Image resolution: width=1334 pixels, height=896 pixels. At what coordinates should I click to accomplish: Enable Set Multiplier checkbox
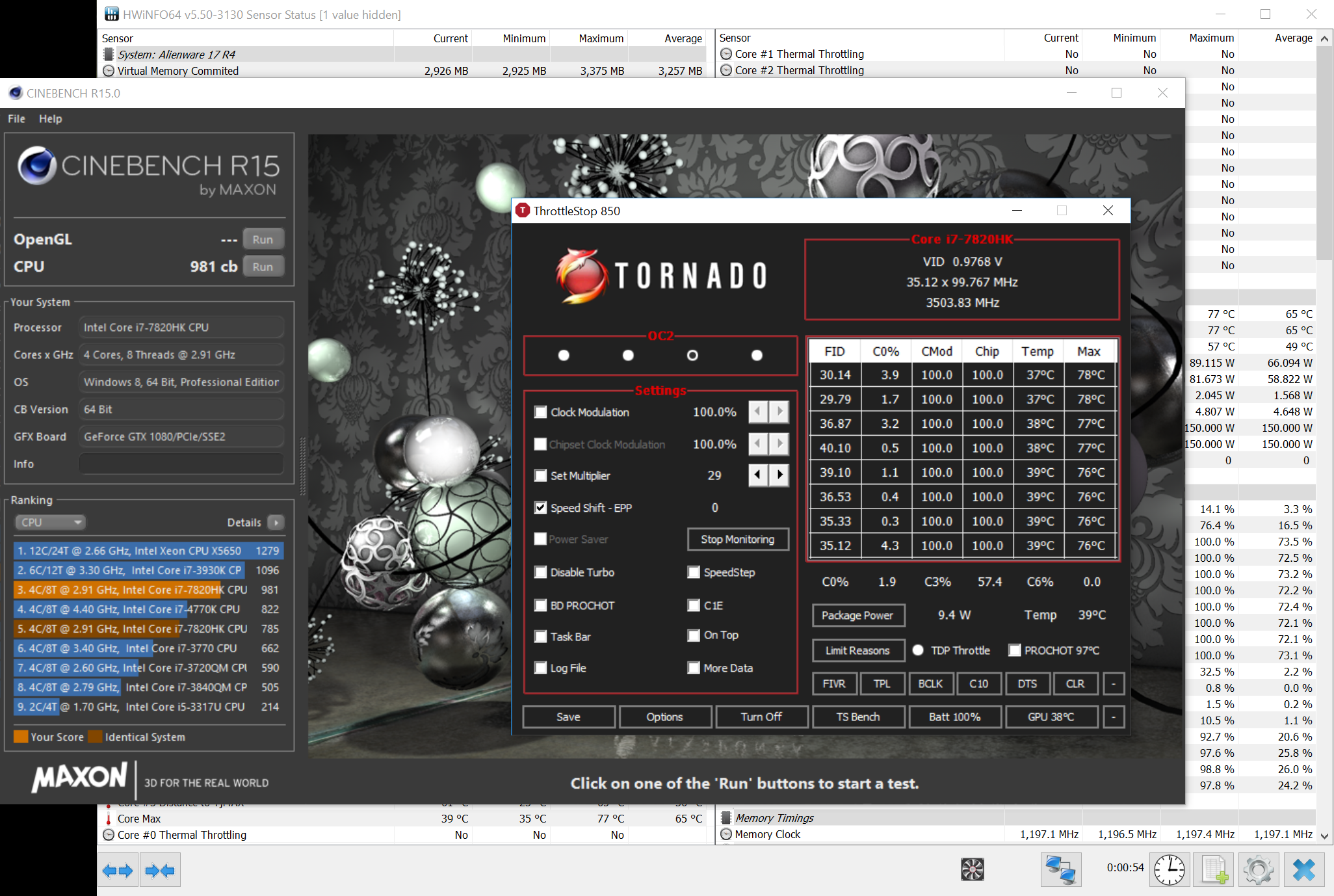[540, 475]
